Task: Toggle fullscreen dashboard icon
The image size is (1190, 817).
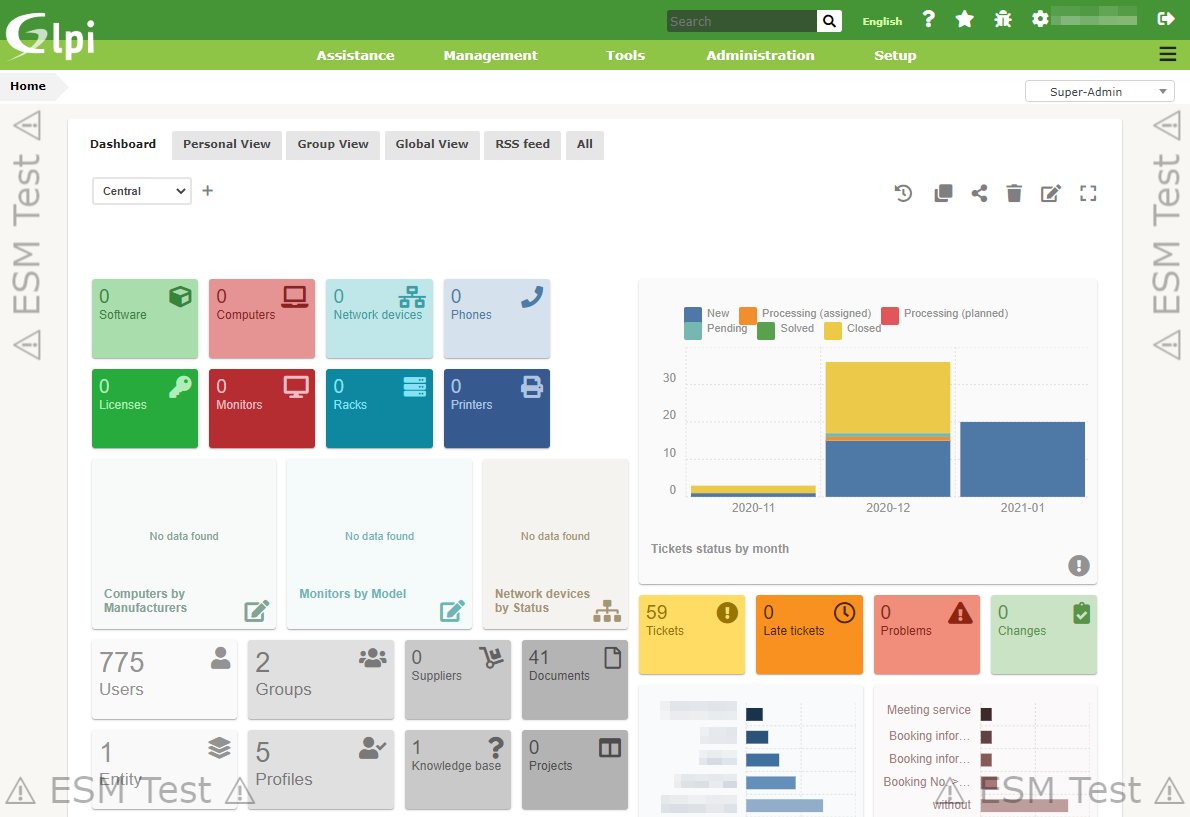Action: [x=1088, y=193]
